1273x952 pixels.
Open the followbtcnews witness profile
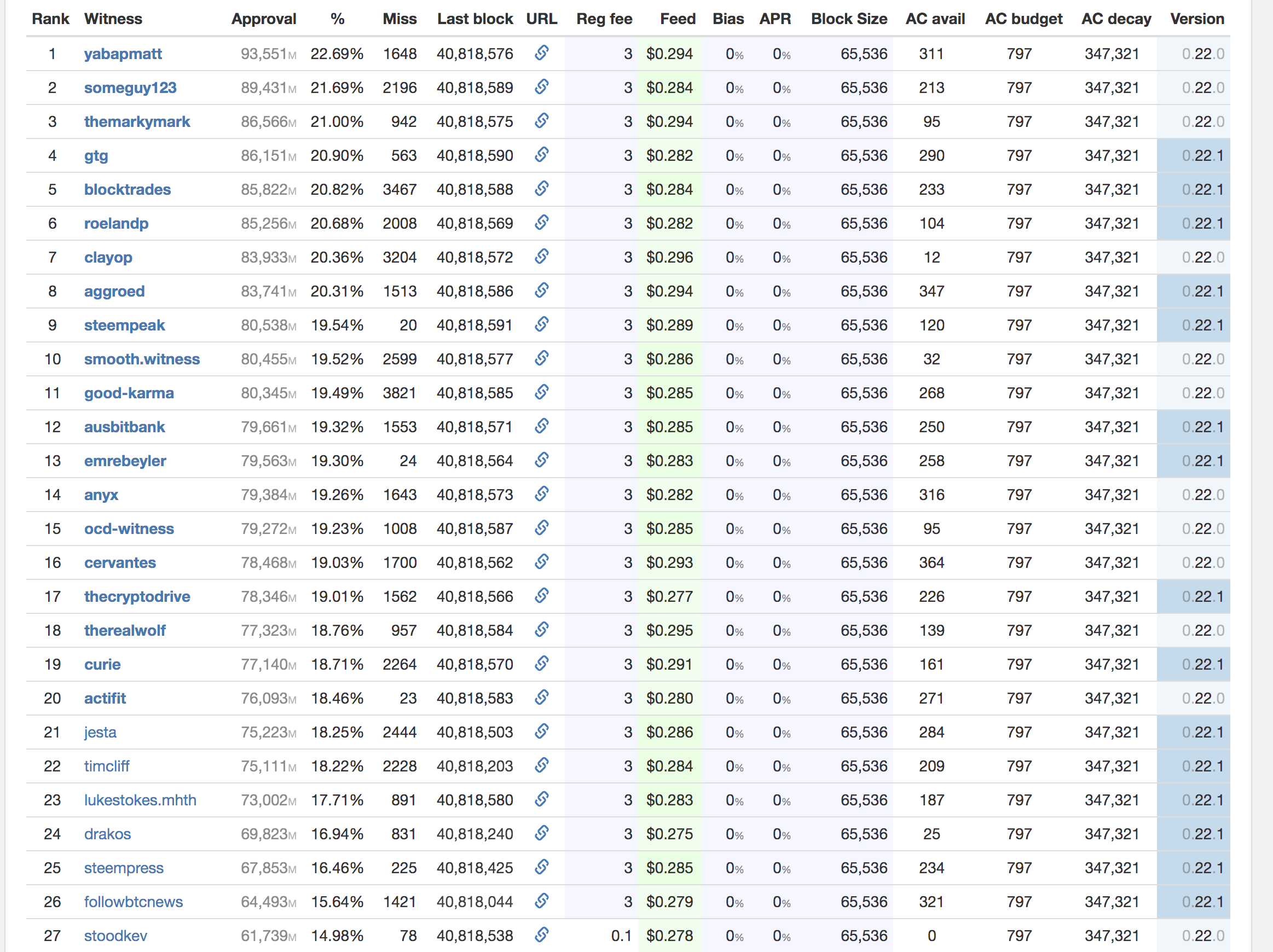tap(134, 903)
